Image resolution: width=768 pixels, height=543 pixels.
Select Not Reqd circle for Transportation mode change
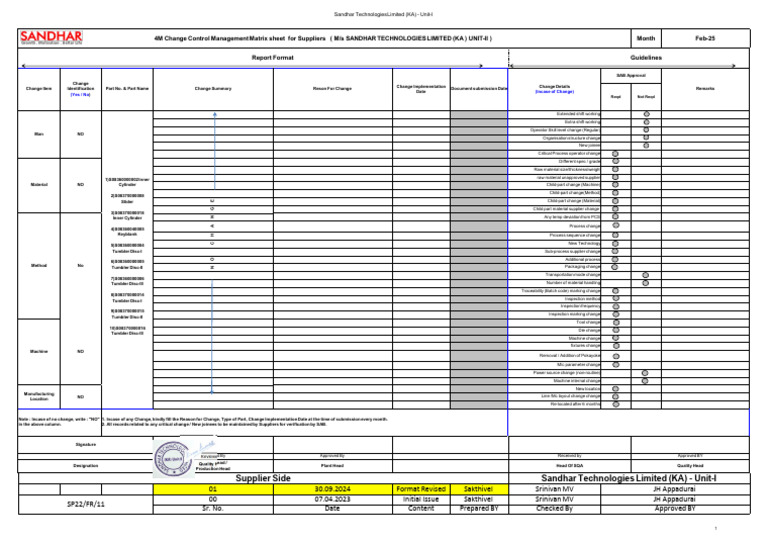646,275
